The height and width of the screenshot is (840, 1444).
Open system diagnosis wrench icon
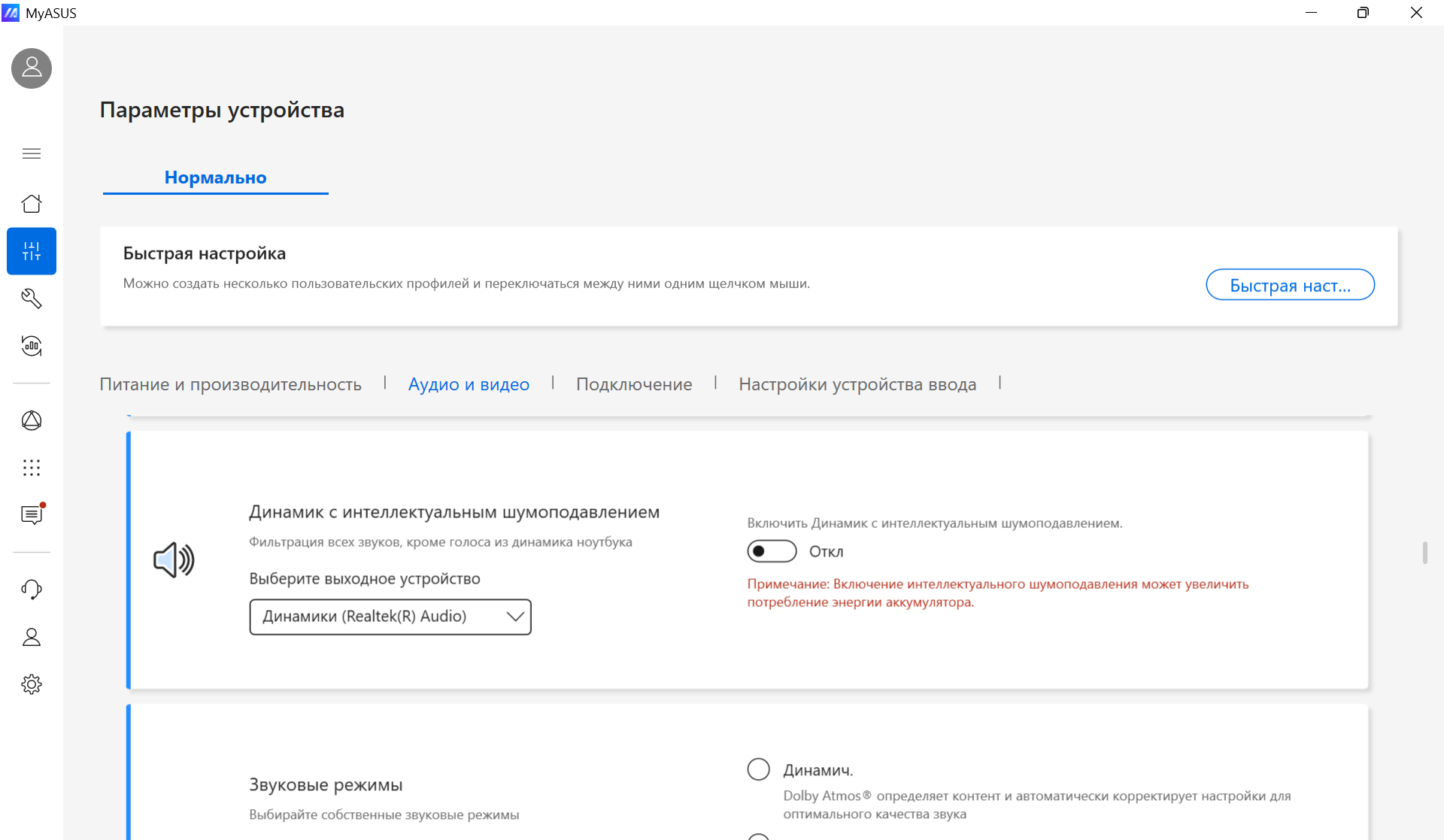(x=32, y=299)
